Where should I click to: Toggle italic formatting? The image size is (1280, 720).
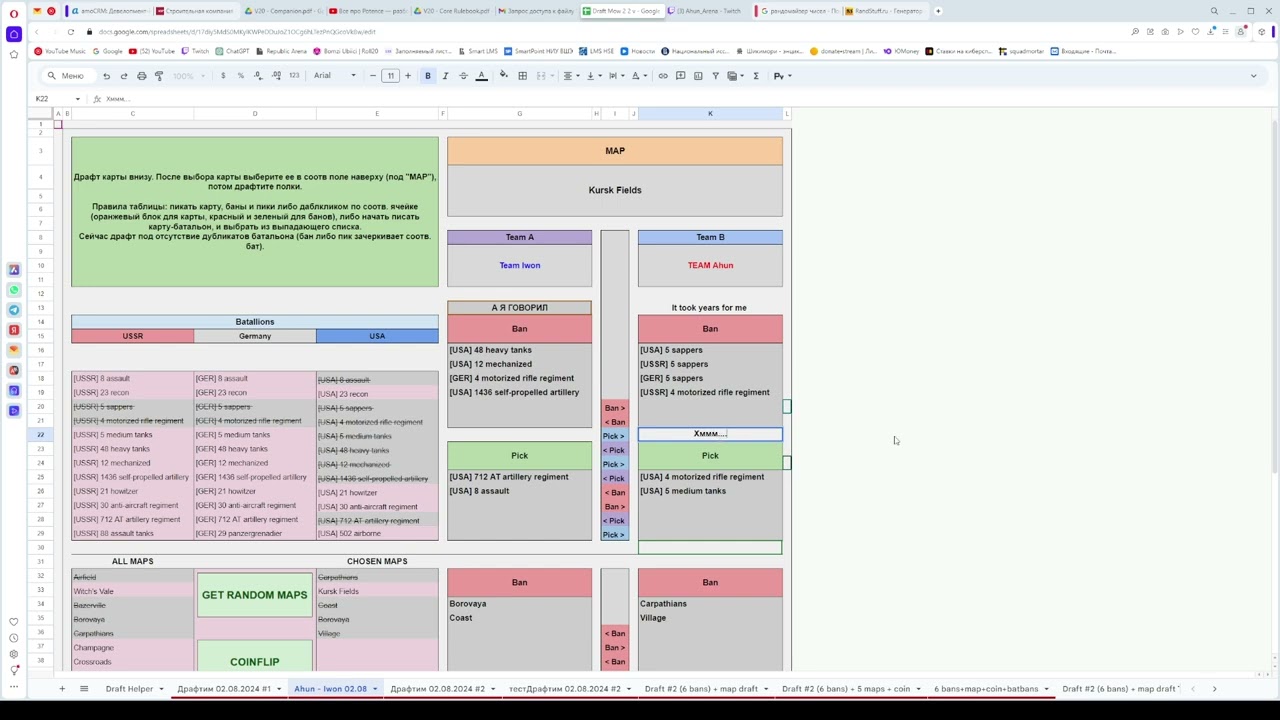tap(445, 76)
